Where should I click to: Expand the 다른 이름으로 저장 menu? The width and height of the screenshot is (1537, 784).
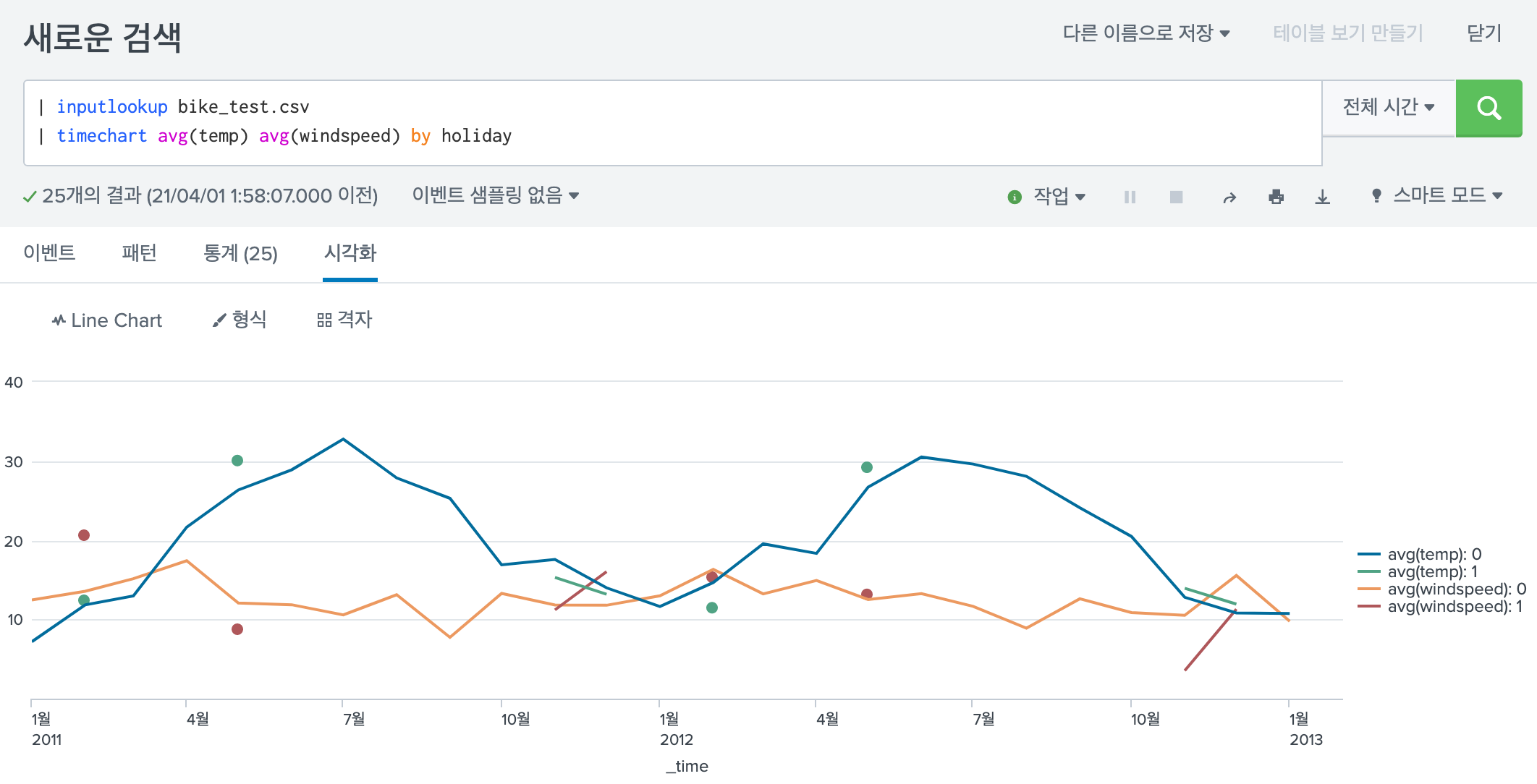(1146, 33)
